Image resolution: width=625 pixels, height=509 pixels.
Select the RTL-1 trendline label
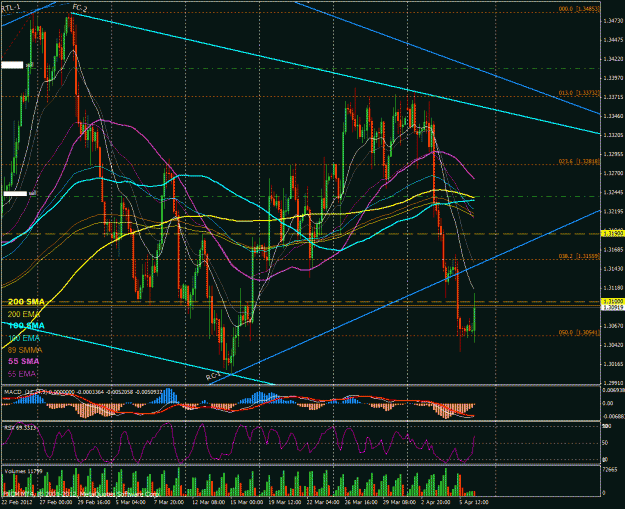pyautogui.click(x=11, y=8)
